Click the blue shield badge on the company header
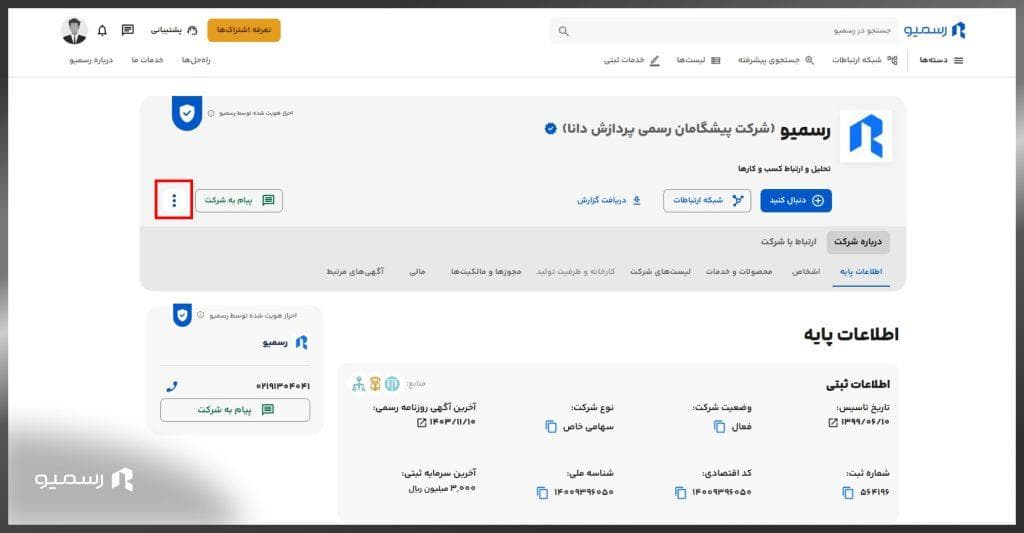The height and width of the screenshot is (533, 1024). (x=187, y=114)
